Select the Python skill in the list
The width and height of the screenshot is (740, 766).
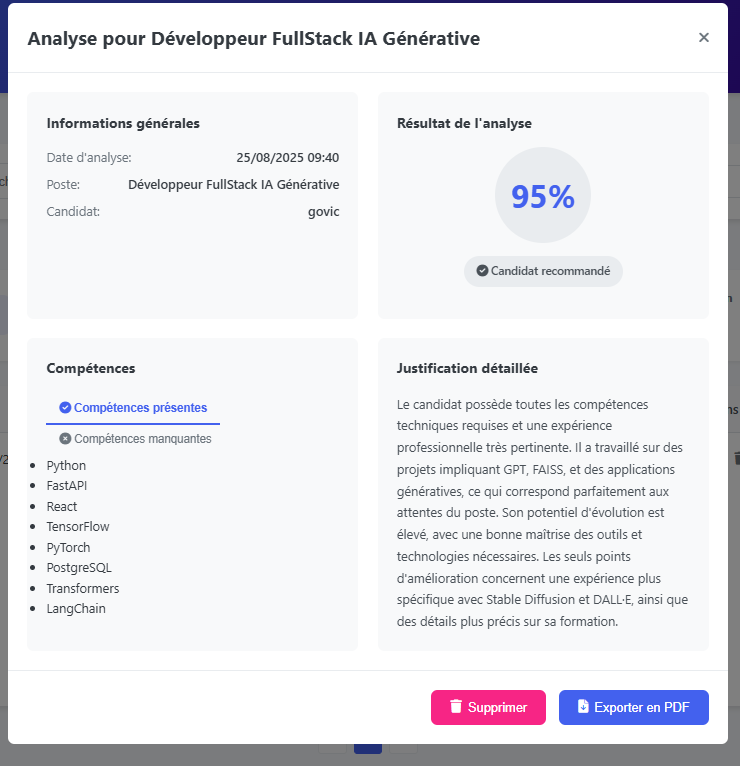tap(66, 466)
